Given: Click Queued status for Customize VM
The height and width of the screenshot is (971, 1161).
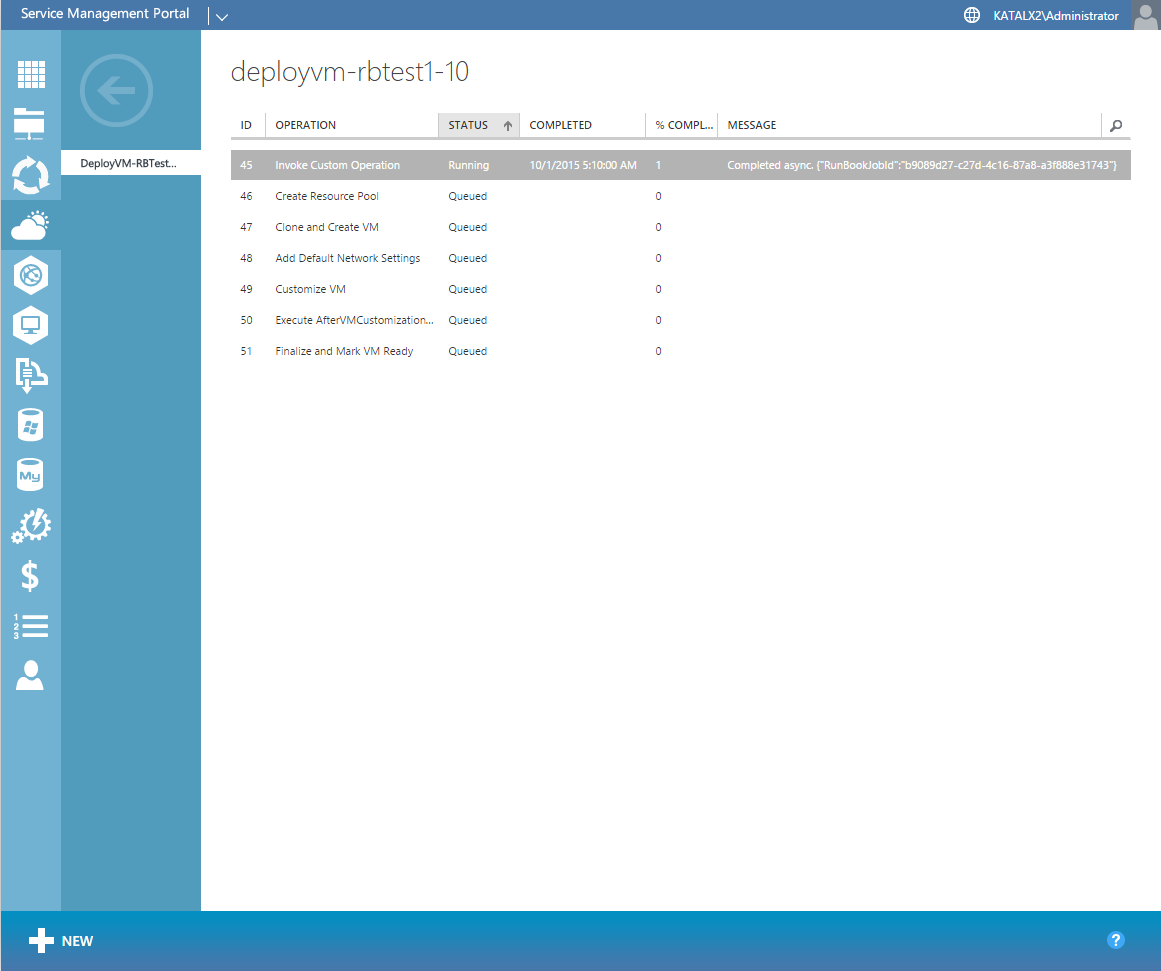Looking at the screenshot, I should pos(468,290).
